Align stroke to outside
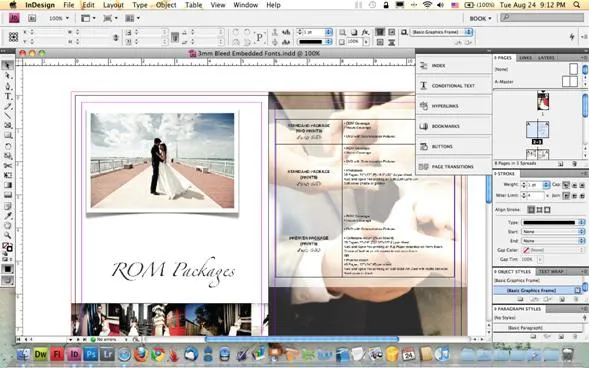Viewport: 589px width, 368px height. pyautogui.click(x=547, y=210)
